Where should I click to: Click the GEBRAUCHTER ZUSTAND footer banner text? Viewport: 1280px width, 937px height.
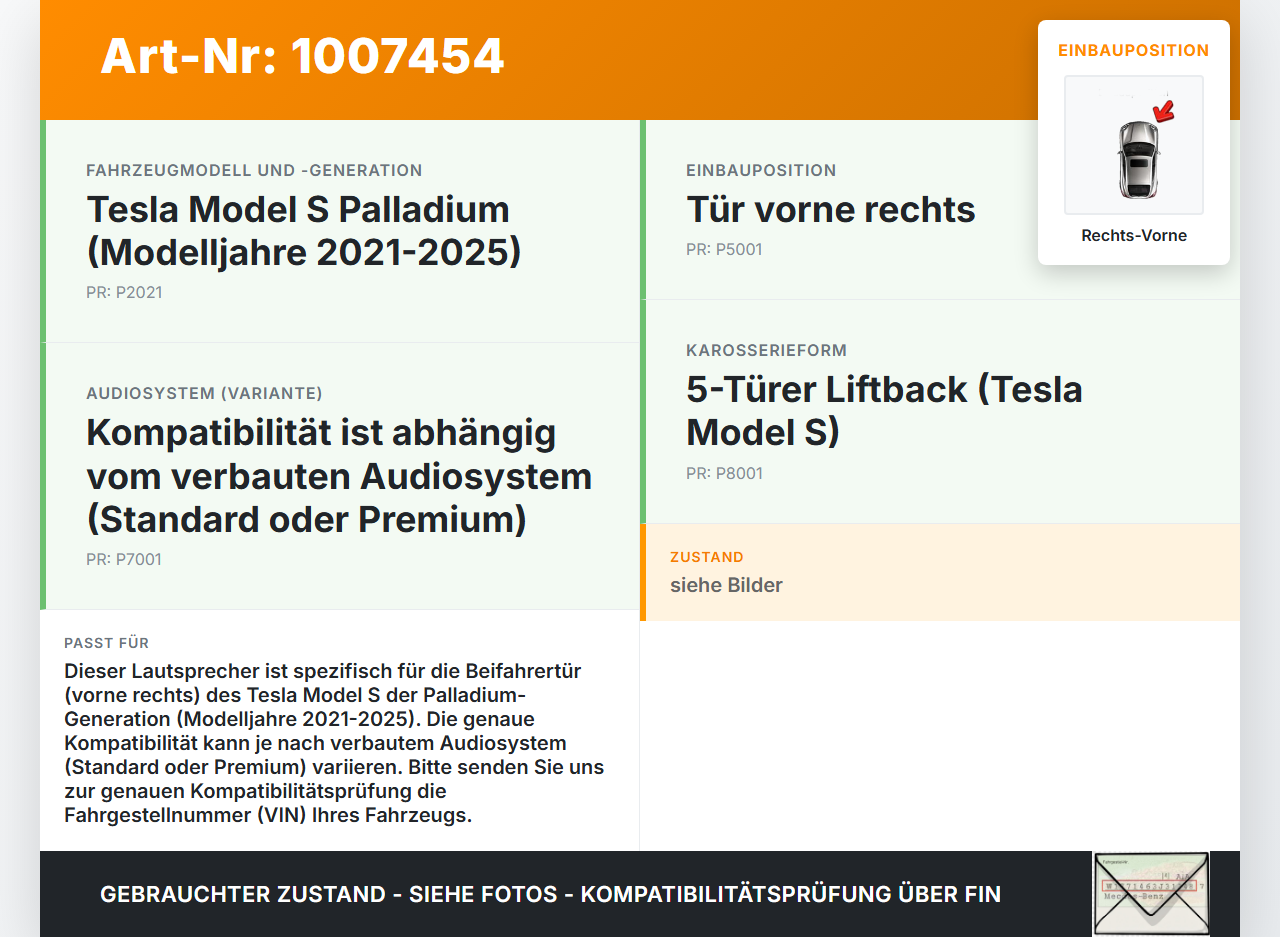pyautogui.click(x=550, y=894)
